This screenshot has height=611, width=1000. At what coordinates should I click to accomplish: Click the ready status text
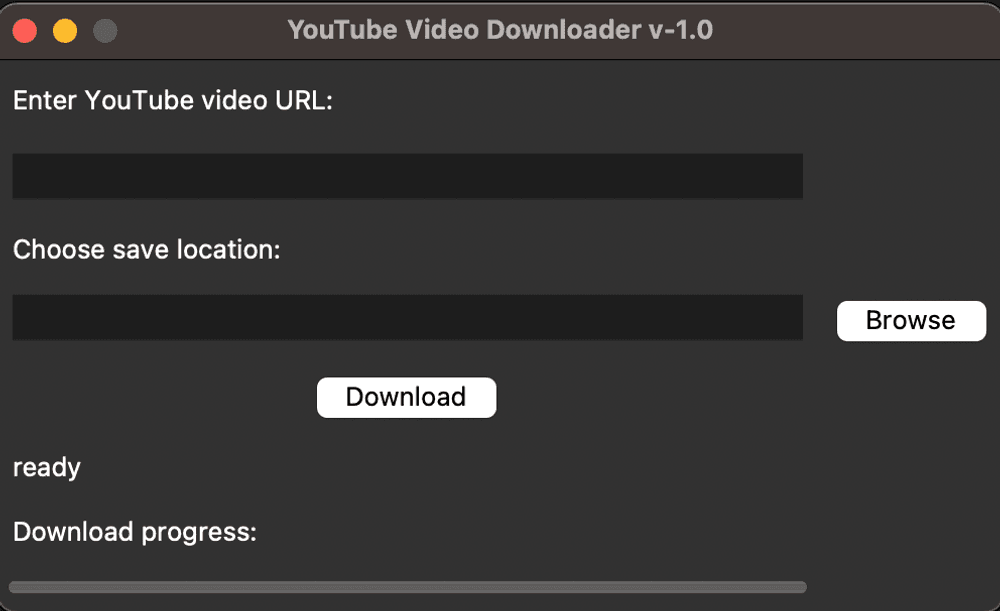47,468
